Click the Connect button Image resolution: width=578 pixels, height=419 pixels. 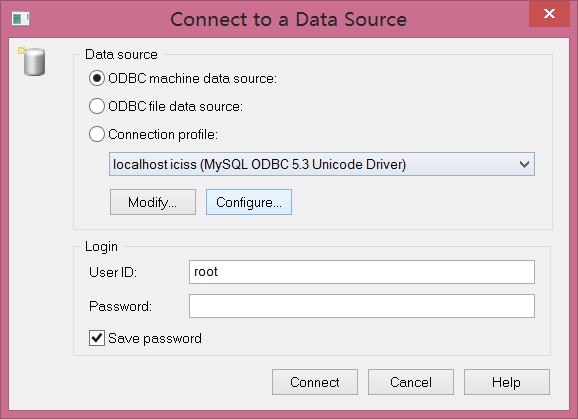click(315, 382)
